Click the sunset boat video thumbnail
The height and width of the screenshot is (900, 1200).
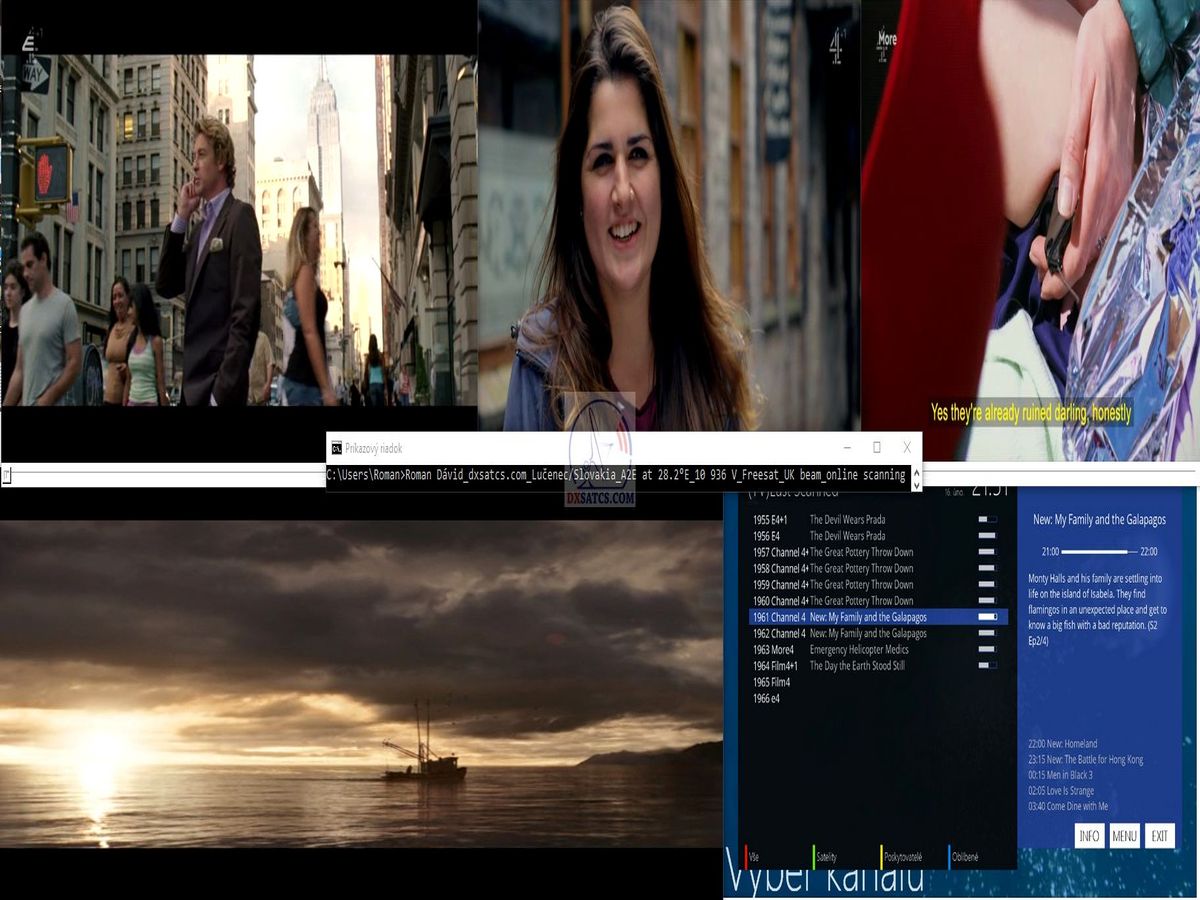(360, 685)
